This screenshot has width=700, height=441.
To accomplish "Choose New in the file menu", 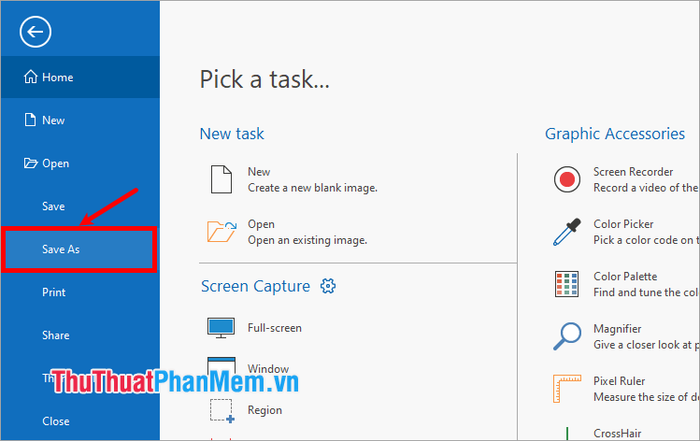I will [53, 120].
